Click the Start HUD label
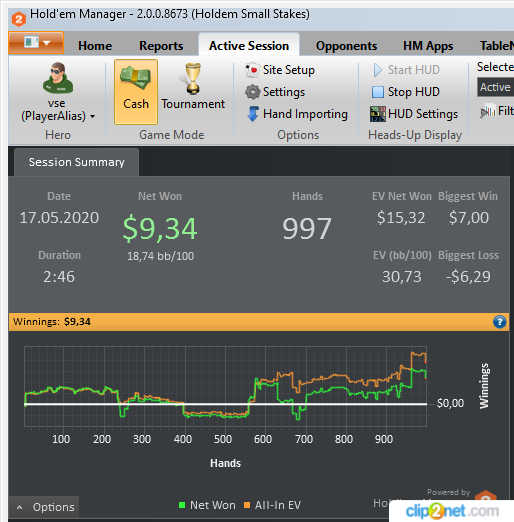 pyautogui.click(x=414, y=70)
